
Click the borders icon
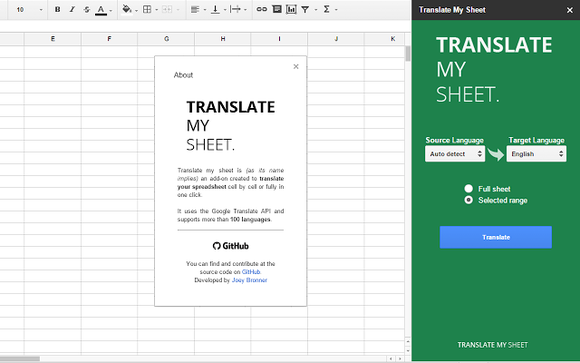(147, 10)
